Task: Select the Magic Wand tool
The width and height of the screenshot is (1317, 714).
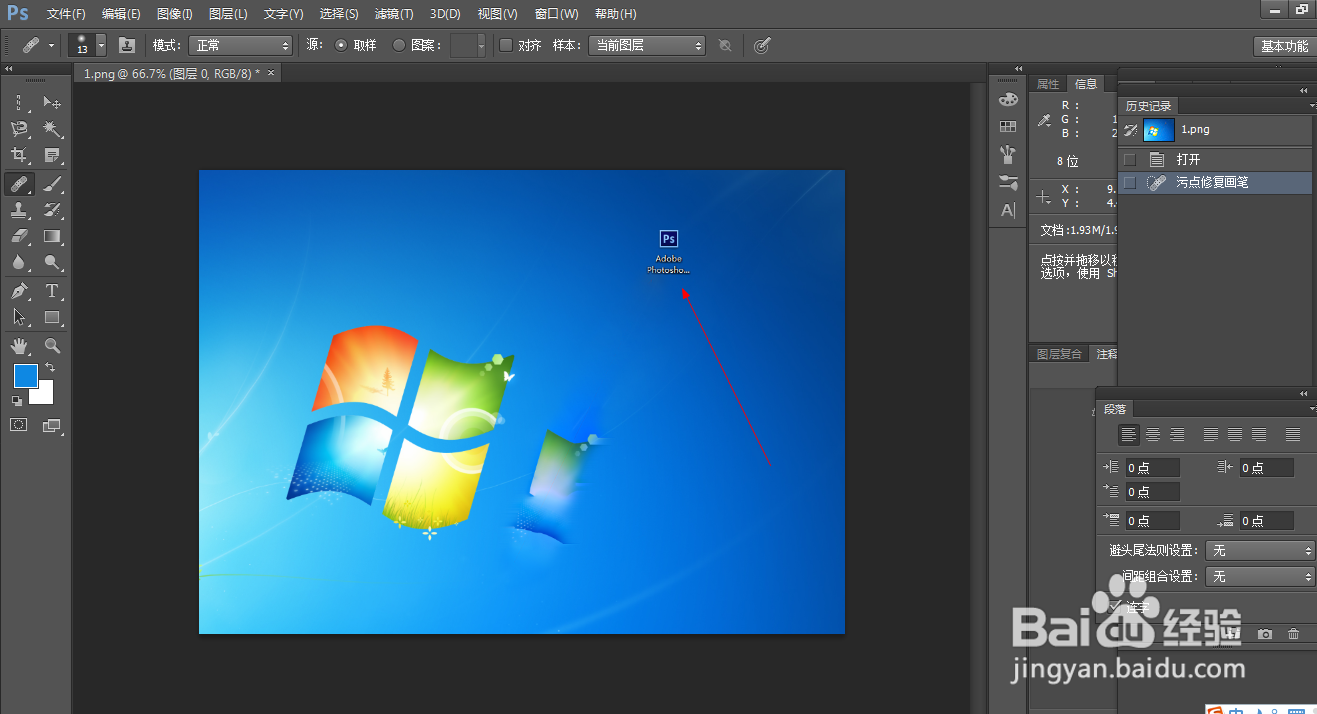Action: 52,129
